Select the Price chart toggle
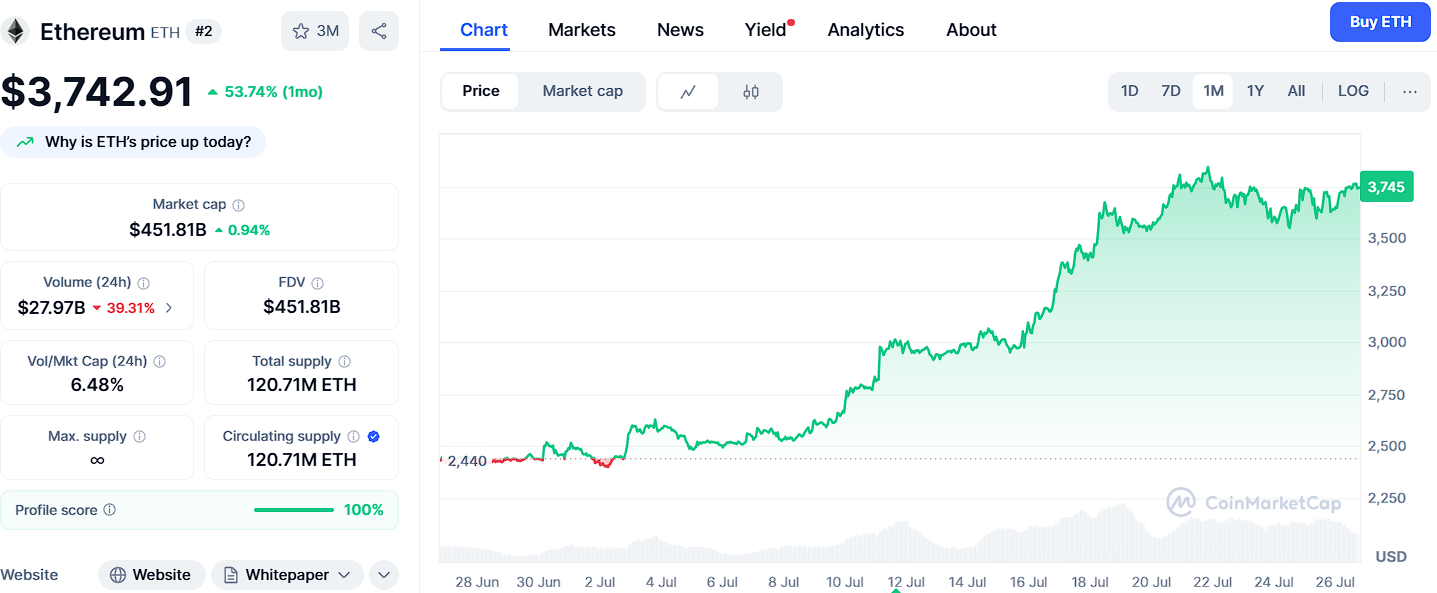1437x593 pixels. tap(481, 91)
